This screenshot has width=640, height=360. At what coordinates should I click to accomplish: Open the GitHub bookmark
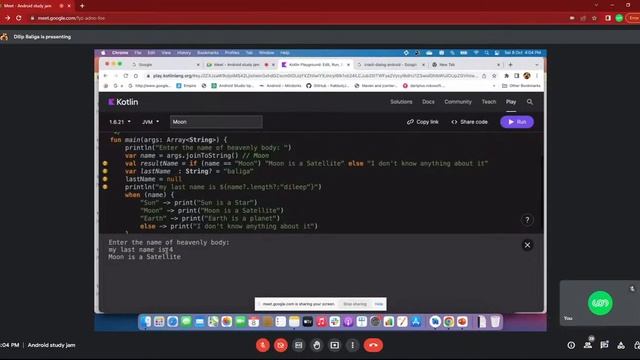coord(327,86)
